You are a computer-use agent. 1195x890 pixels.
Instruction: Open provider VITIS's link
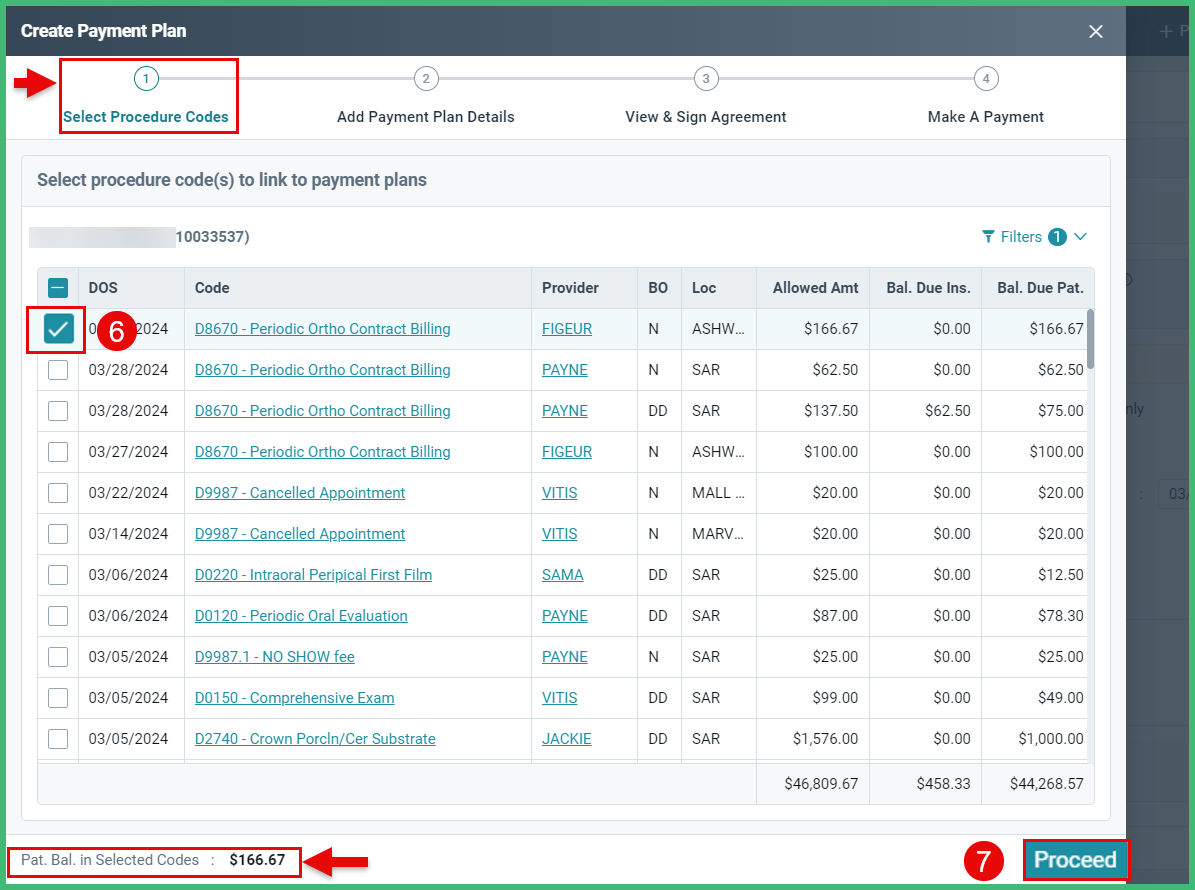point(559,492)
